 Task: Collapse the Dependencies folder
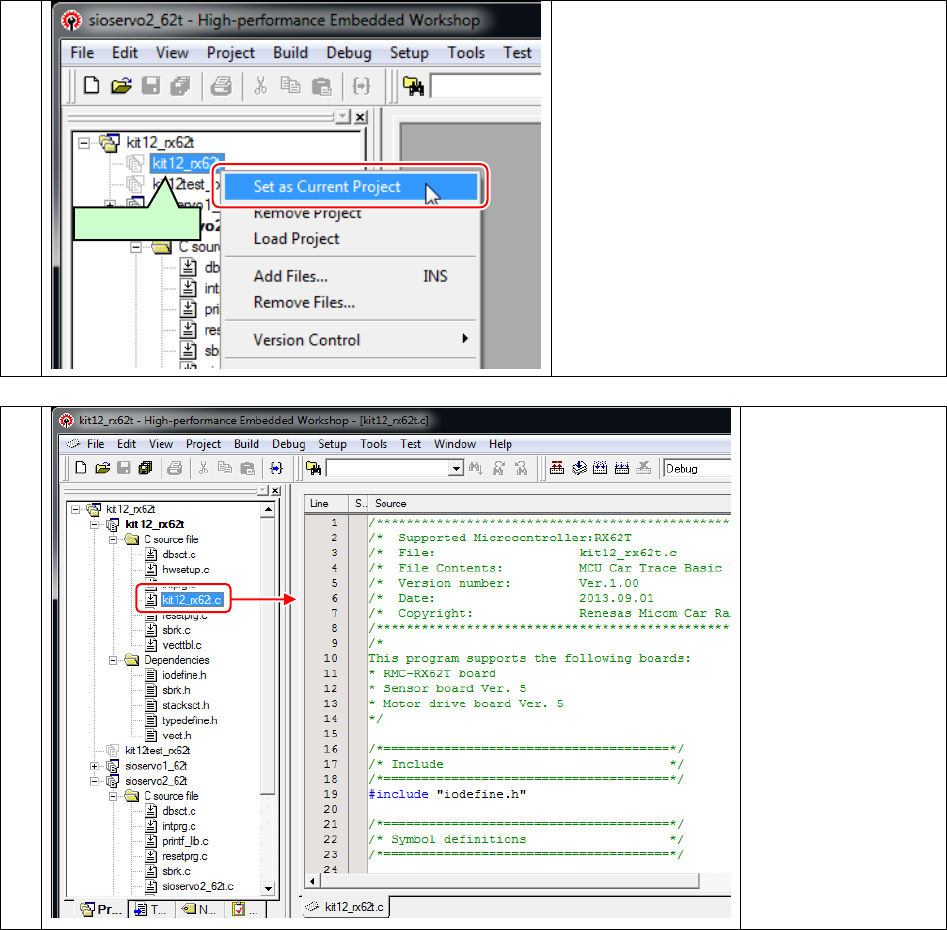pos(113,661)
